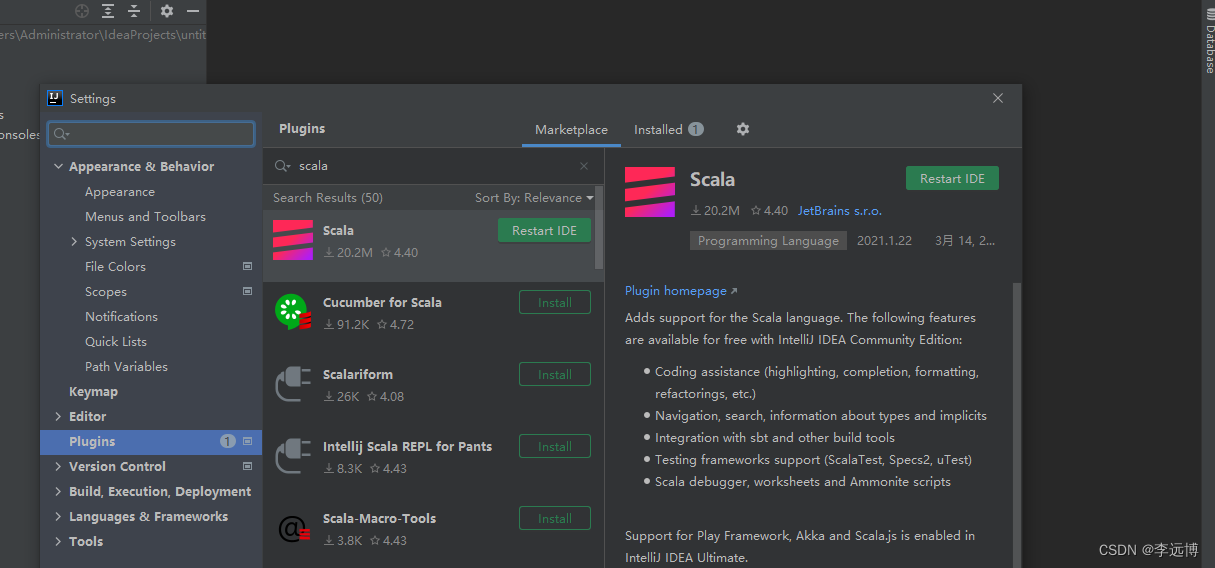
Task: Select Menus and Toolbars settings
Action: pyautogui.click(x=145, y=216)
